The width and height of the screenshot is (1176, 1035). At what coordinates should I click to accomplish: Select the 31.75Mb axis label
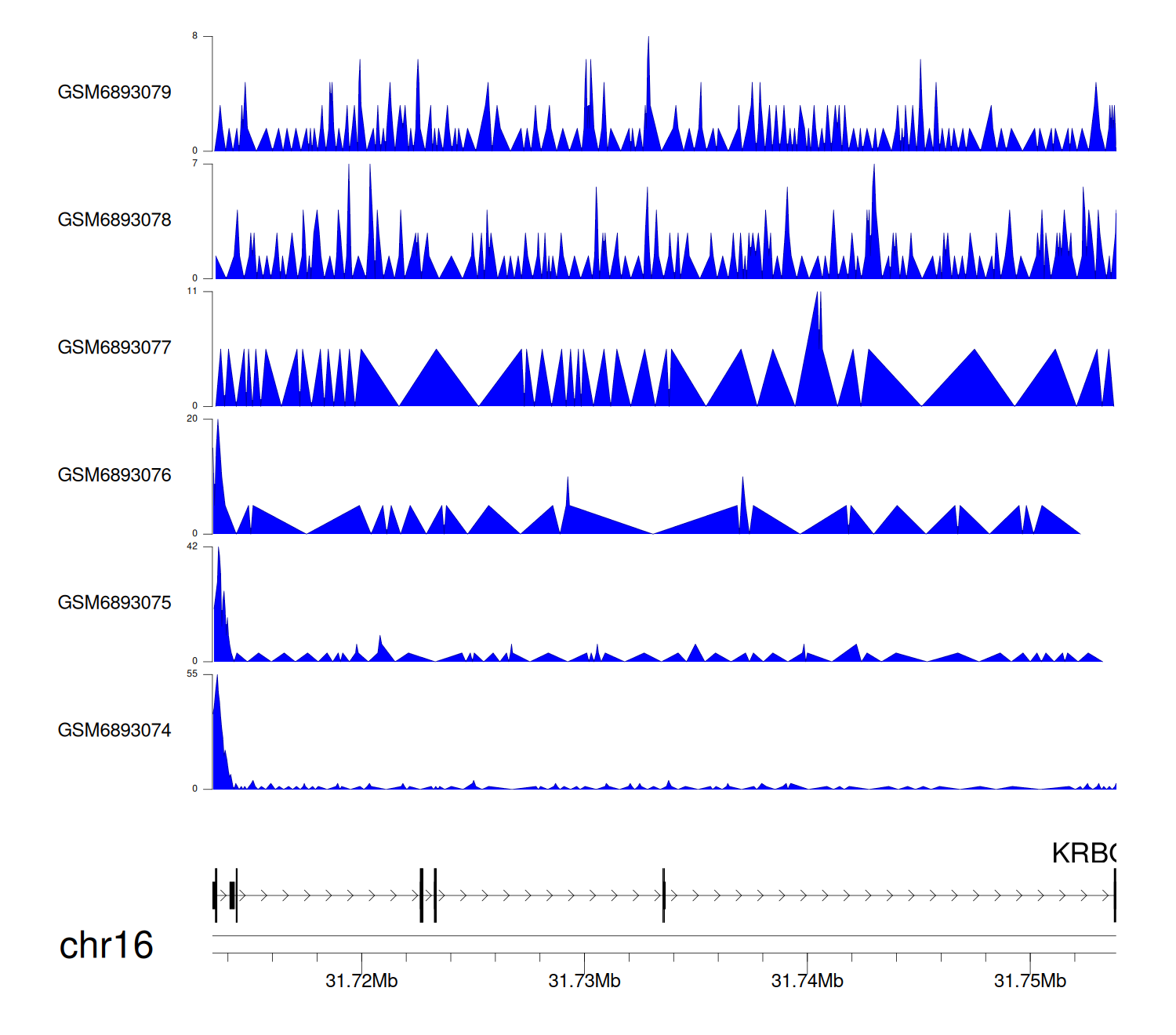tap(1029, 981)
